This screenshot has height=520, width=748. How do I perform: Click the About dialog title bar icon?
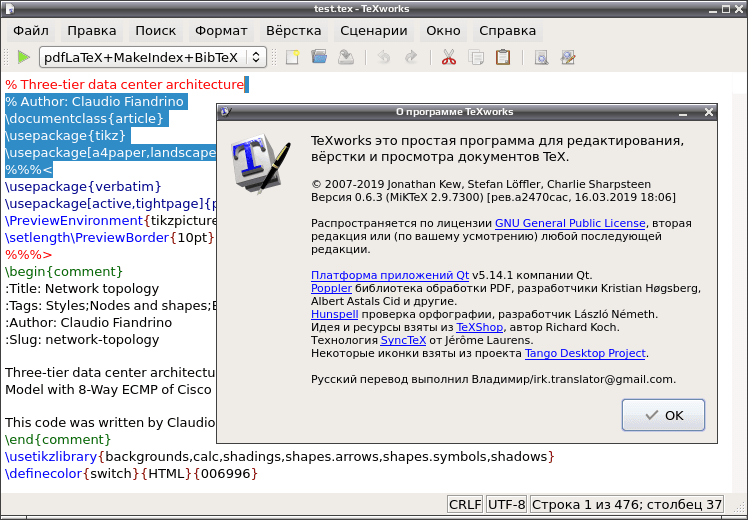pos(226,112)
